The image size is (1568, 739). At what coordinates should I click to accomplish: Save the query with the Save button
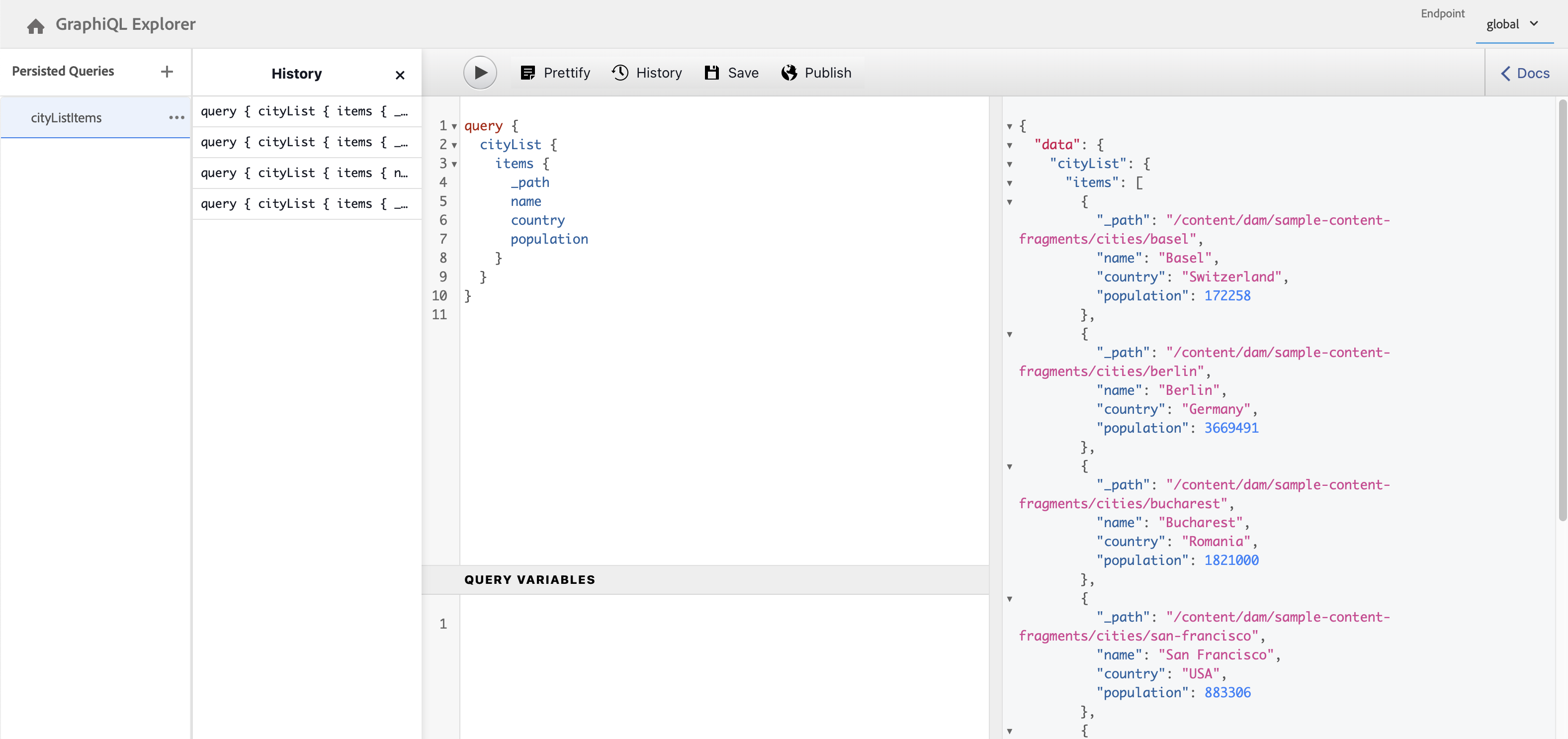click(731, 73)
